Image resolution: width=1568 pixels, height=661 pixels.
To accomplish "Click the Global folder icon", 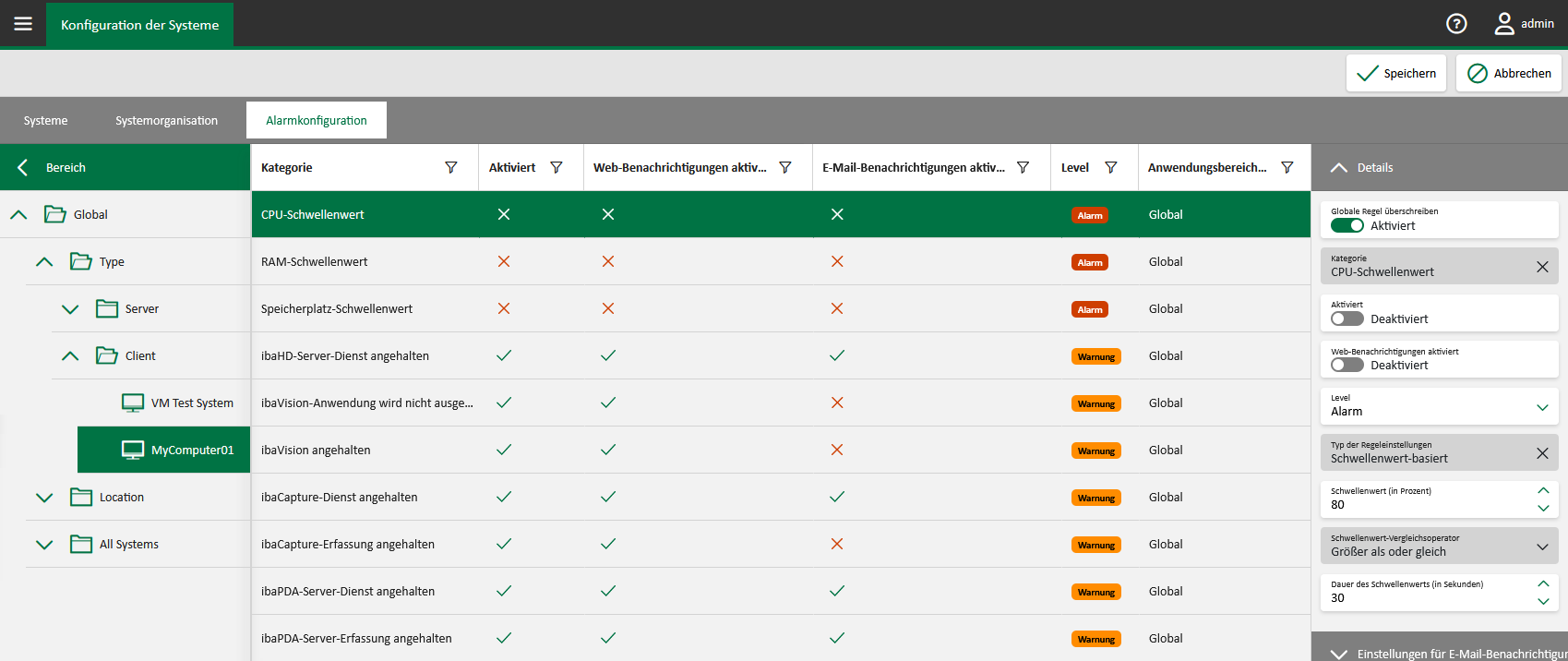I will (55, 214).
